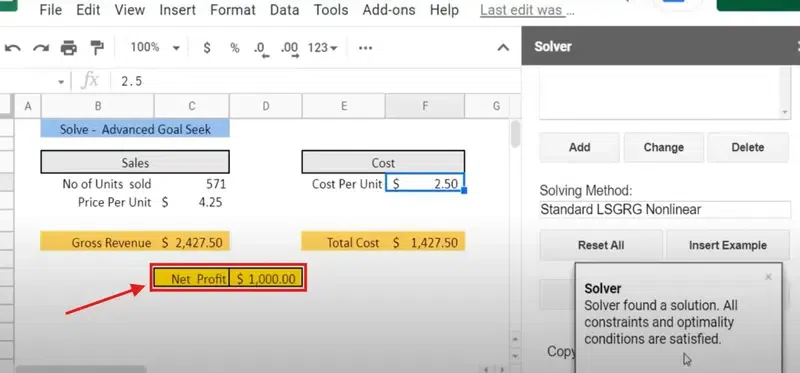This screenshot has height=373, width=800.
Task: Click the Delete constraint button
Action: pos(748,147)
